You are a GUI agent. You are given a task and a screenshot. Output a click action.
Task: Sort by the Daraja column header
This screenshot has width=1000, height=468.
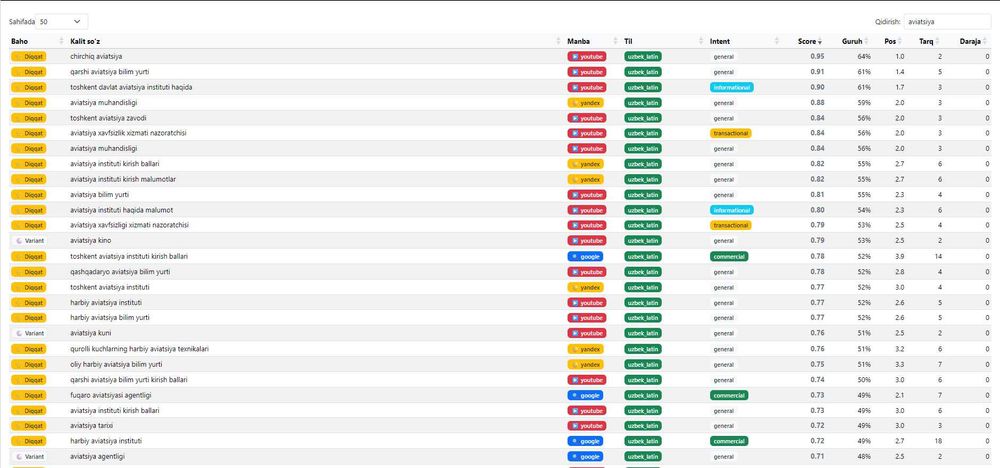coord(969,41)
